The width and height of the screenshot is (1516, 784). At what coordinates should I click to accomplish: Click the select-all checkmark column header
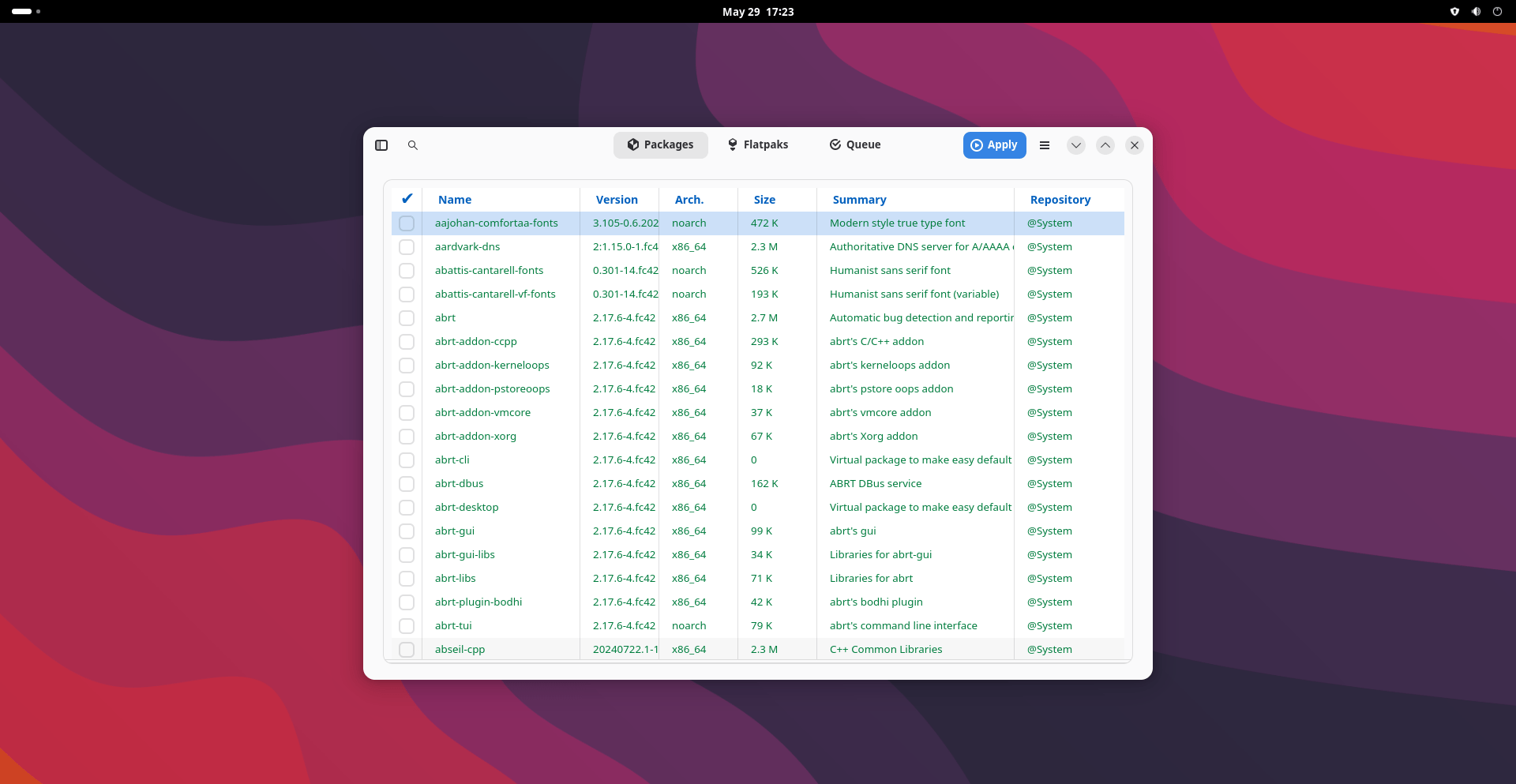tap(407, 199)
